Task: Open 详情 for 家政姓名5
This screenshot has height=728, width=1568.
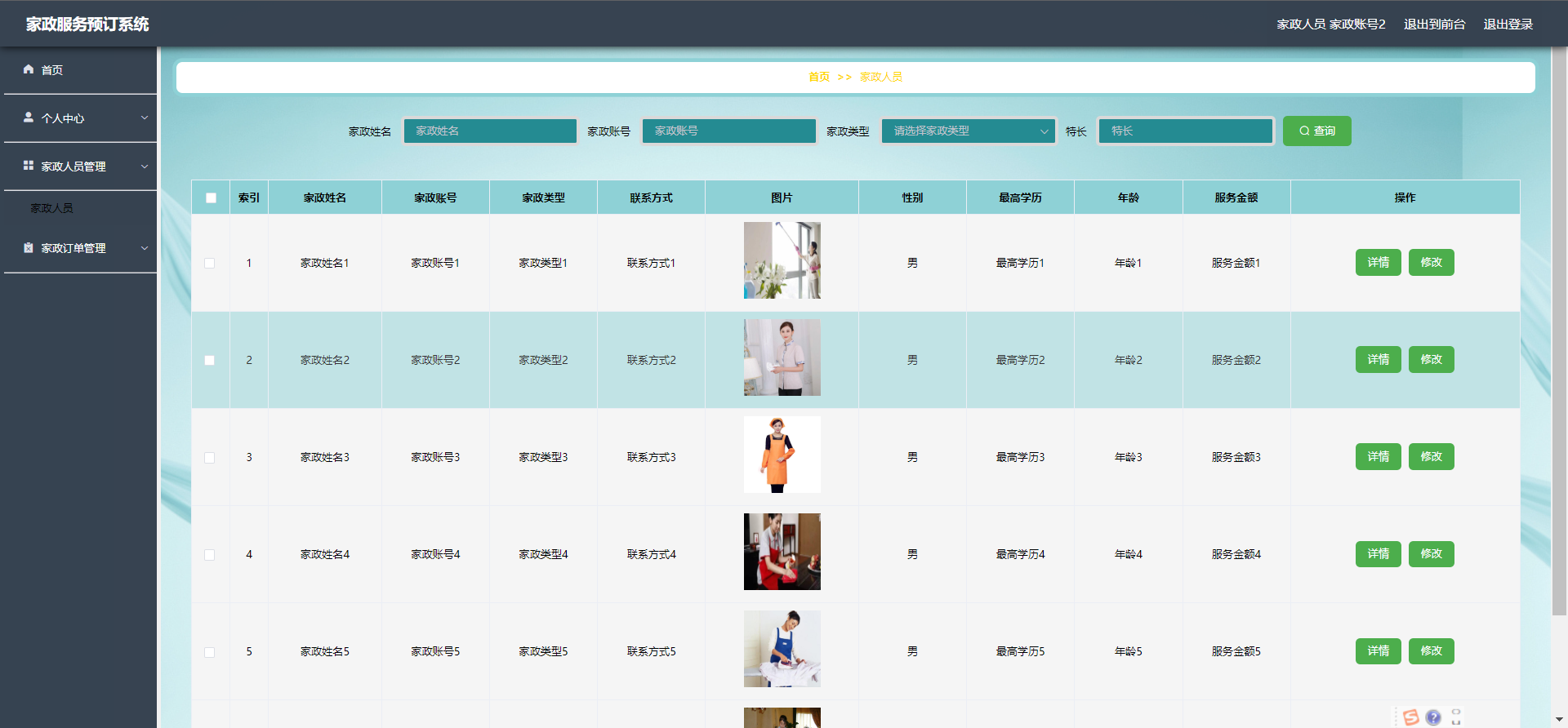Action: click(1378, 650)
